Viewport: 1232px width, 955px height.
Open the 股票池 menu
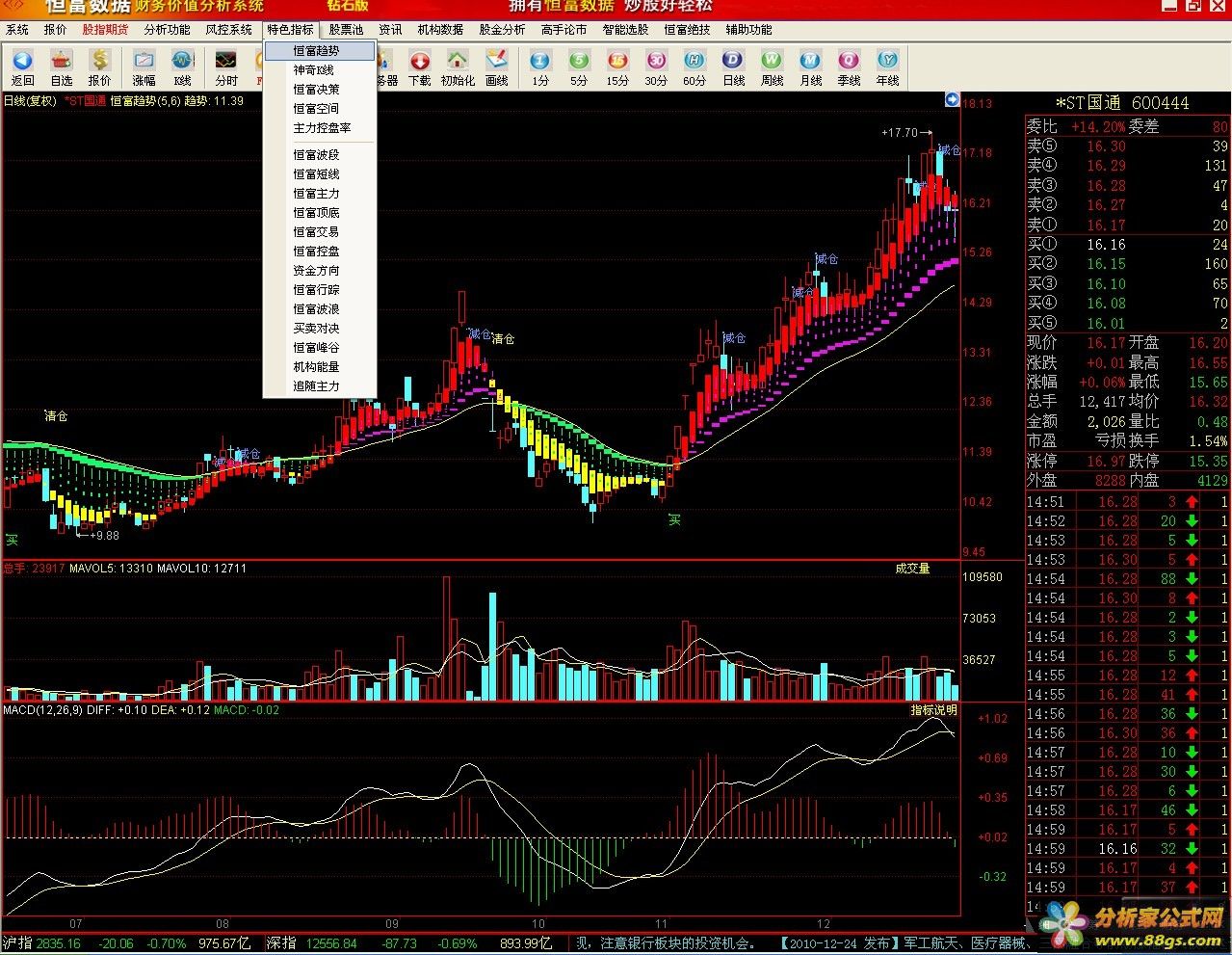coord(347,30)
